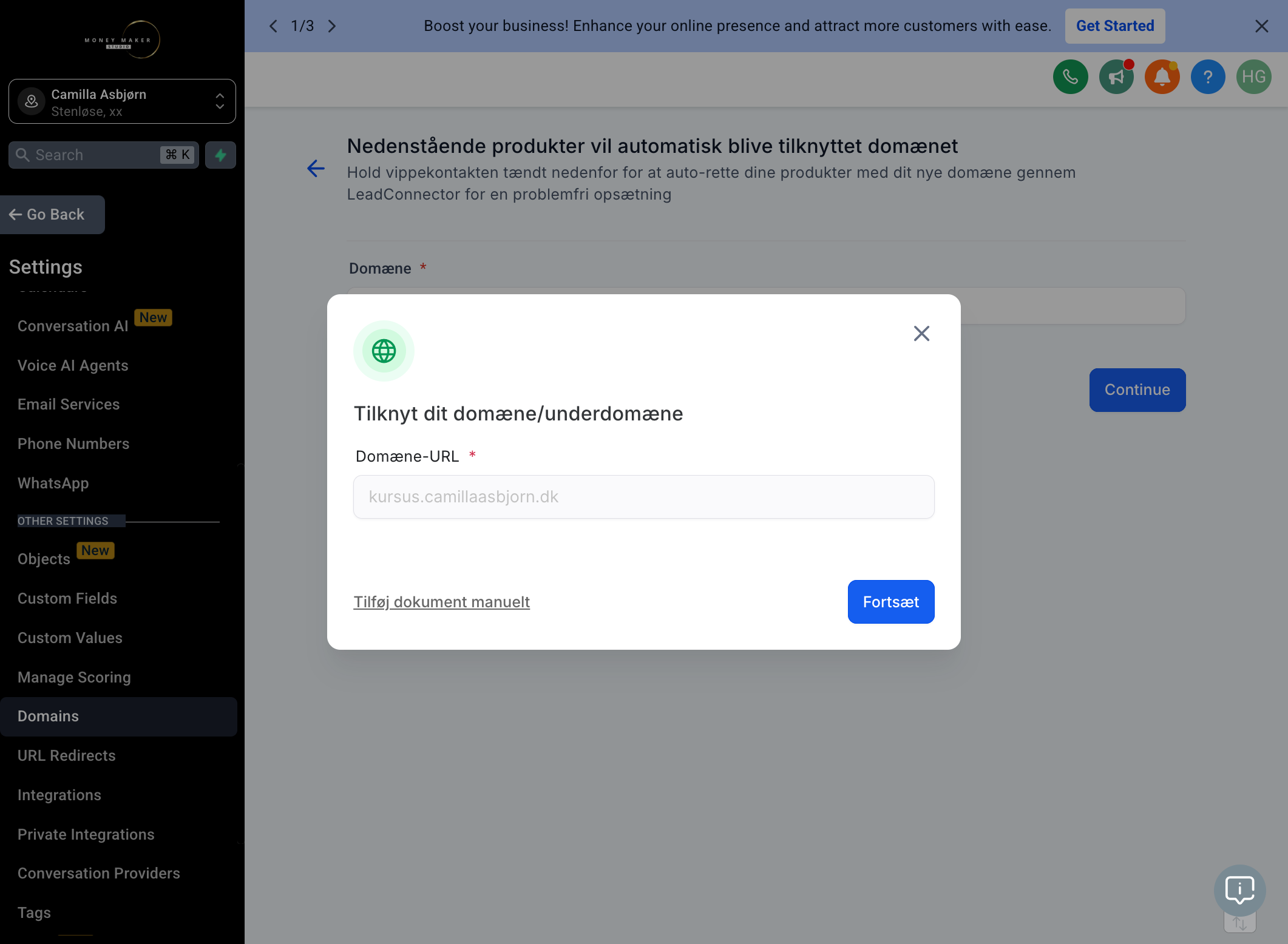Open the megaphone announcements icon

1116,77
